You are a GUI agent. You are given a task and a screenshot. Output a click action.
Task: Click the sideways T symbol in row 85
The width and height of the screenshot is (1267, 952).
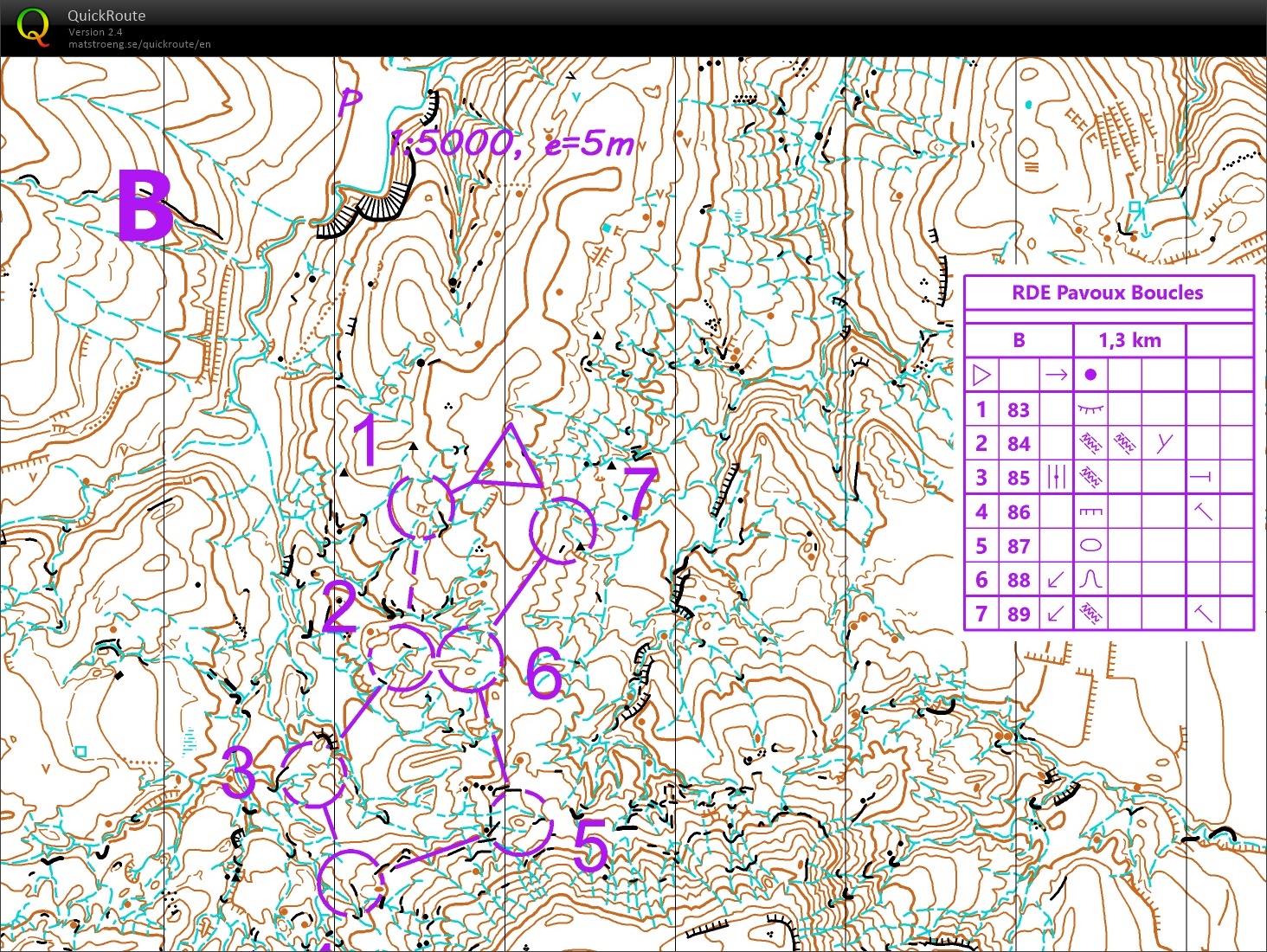coord(1201,477)
